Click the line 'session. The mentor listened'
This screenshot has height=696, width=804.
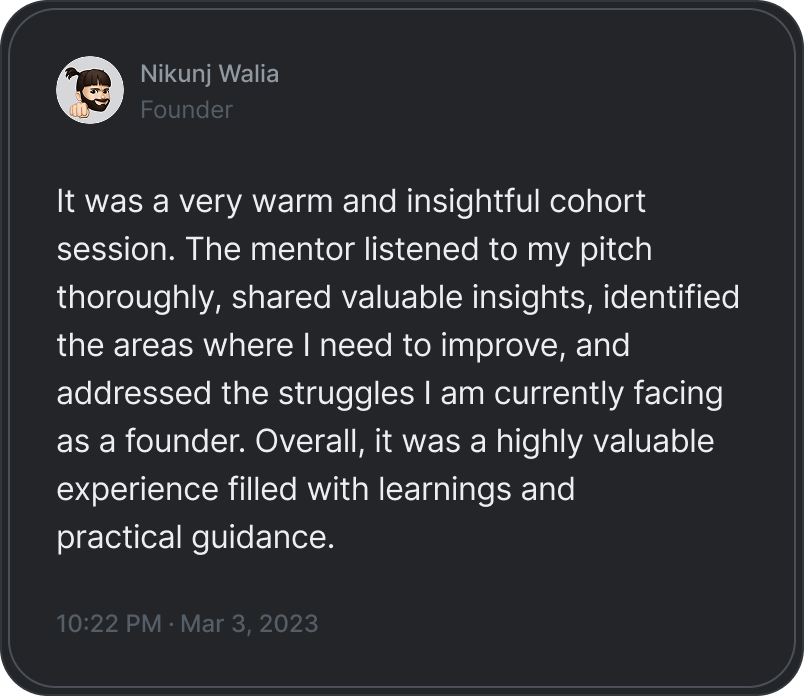click(x=354, y=249)
